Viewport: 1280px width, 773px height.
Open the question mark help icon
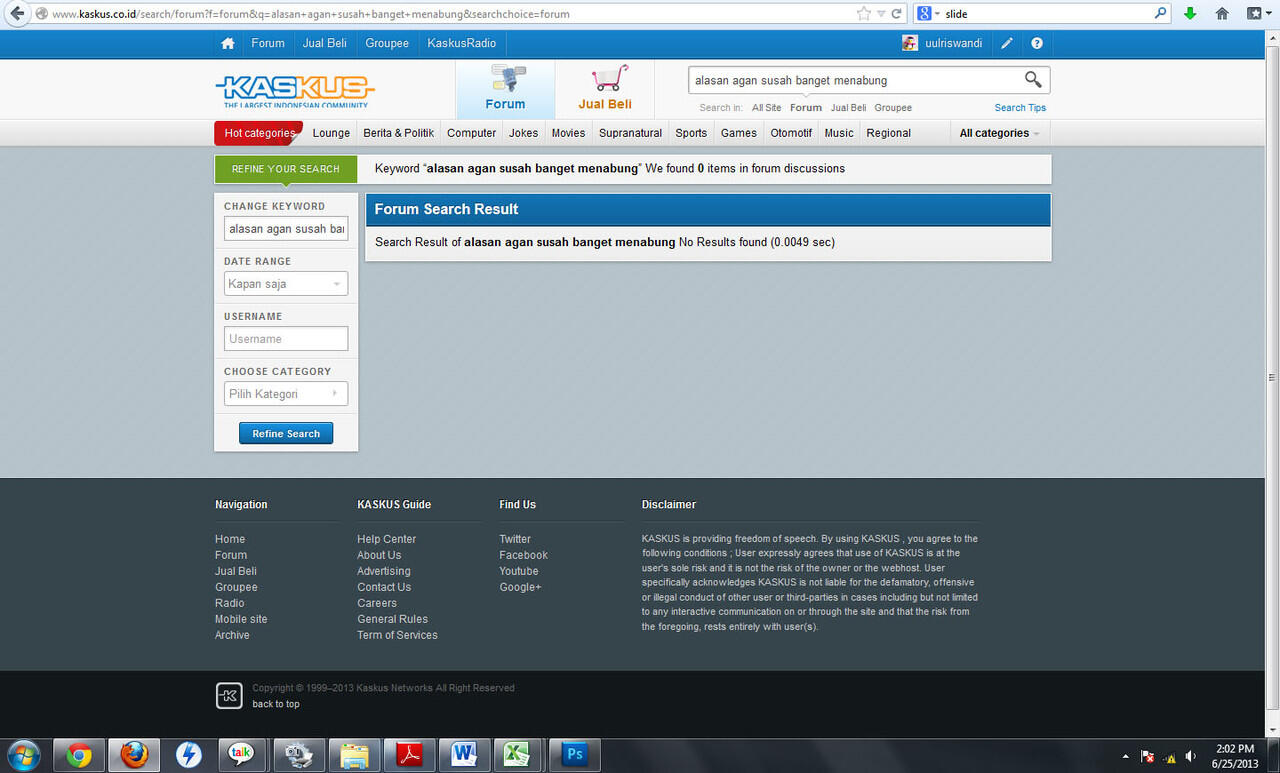[1037, 44]
